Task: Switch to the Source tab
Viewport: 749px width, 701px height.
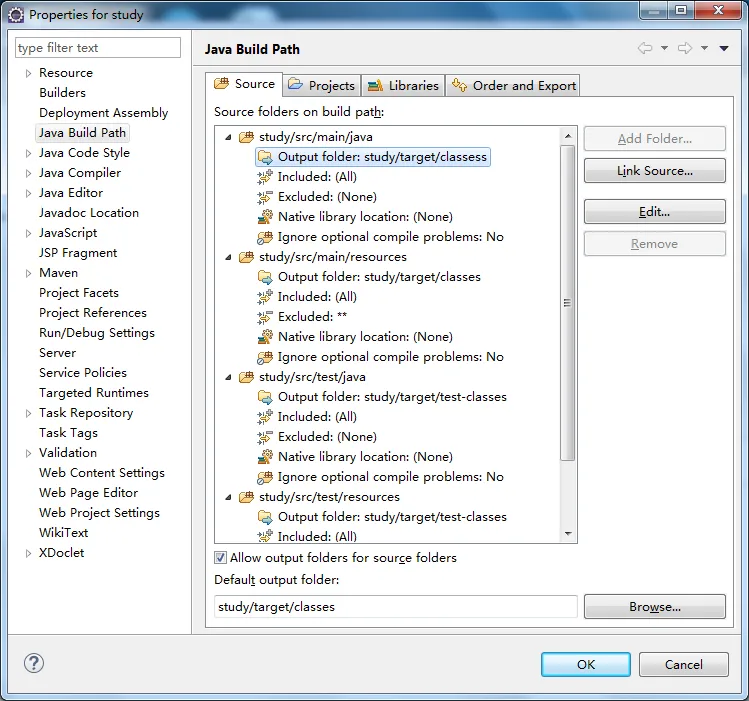Action: [245, 84]
